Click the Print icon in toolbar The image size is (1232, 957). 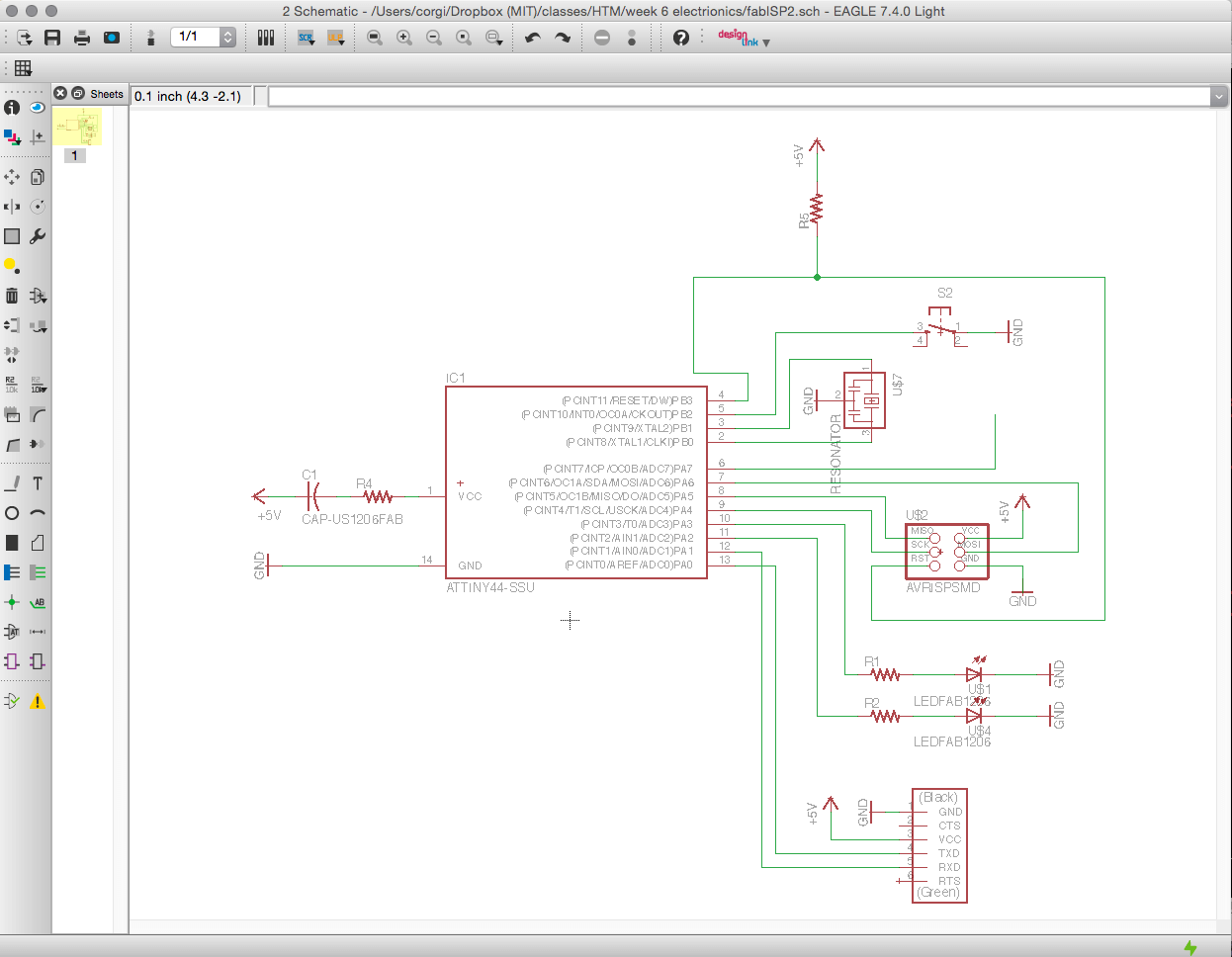point(82,38)
